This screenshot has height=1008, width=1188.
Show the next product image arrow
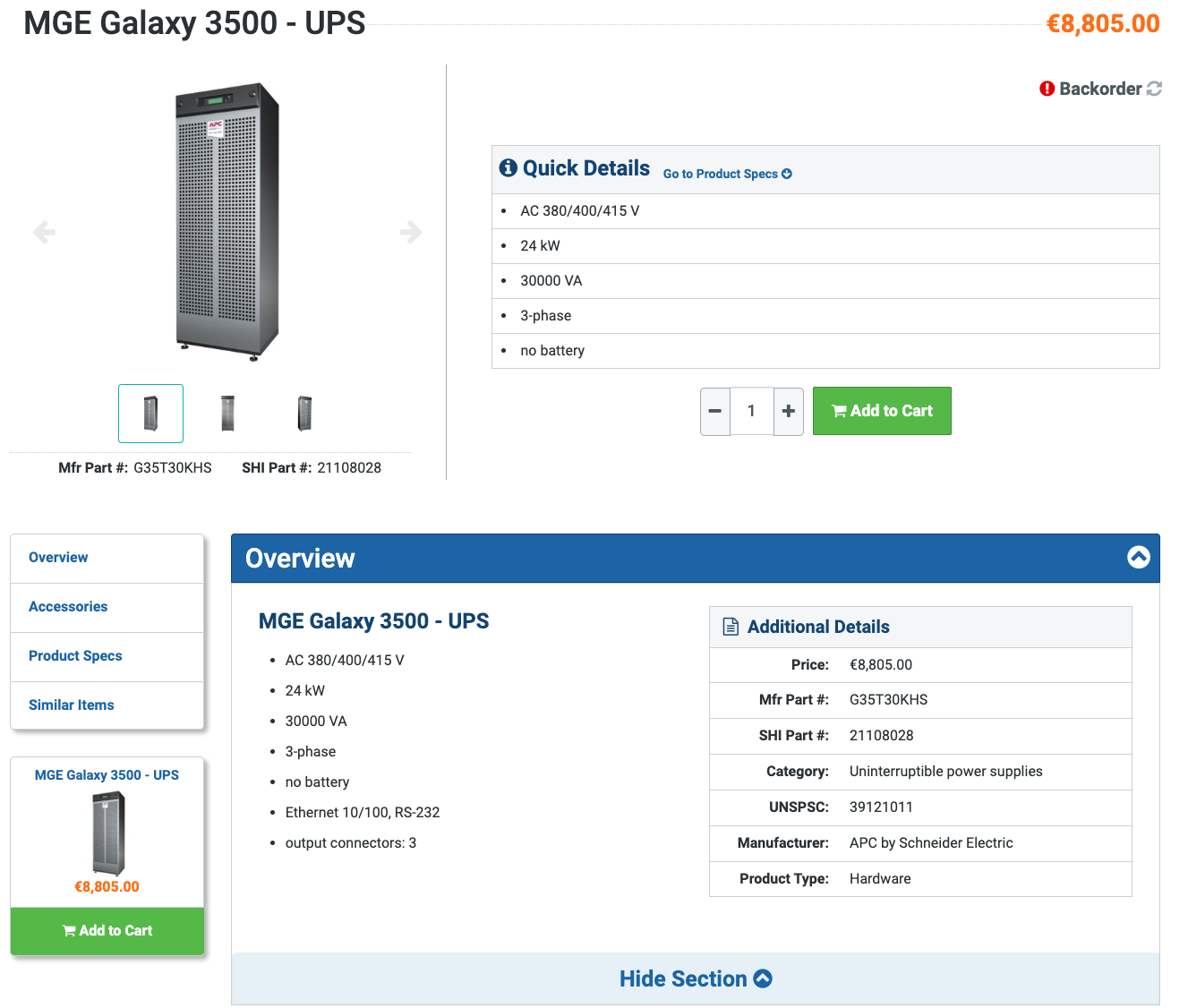click(x=411, y=232)
